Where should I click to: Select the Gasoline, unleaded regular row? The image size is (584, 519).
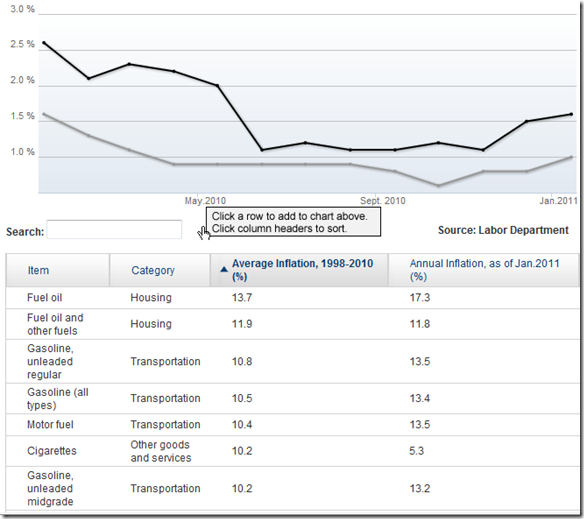292,361
